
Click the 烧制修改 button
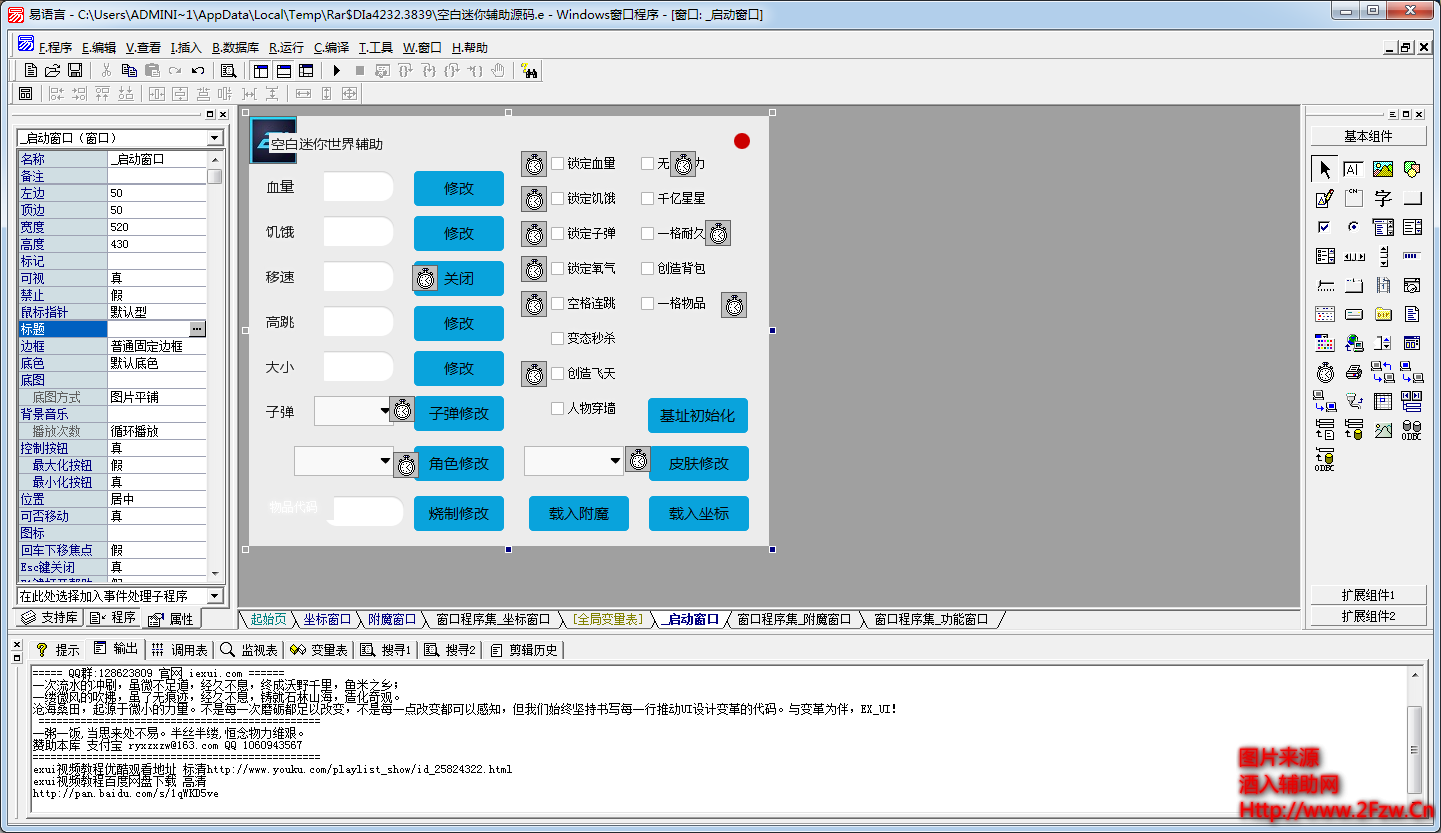point(459,513)
